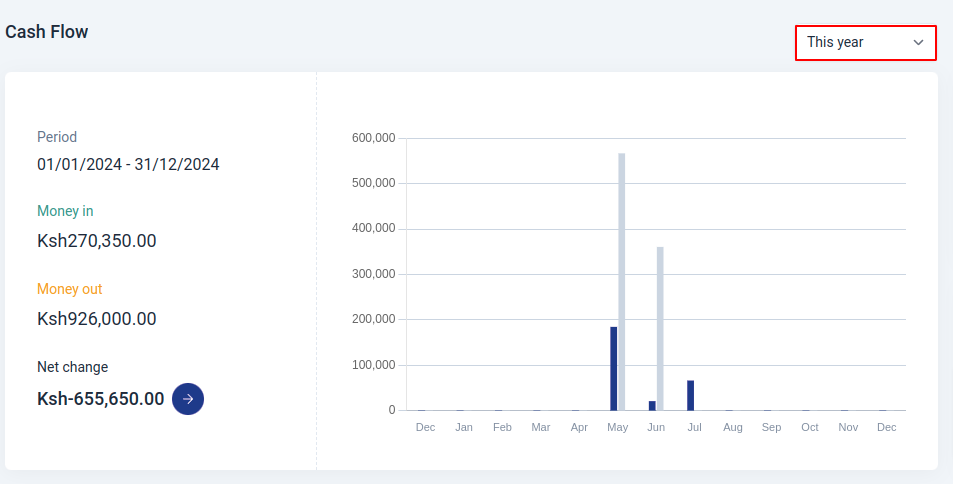Select the light gray Jun bar
953x484 pixels.
(660, 328)
